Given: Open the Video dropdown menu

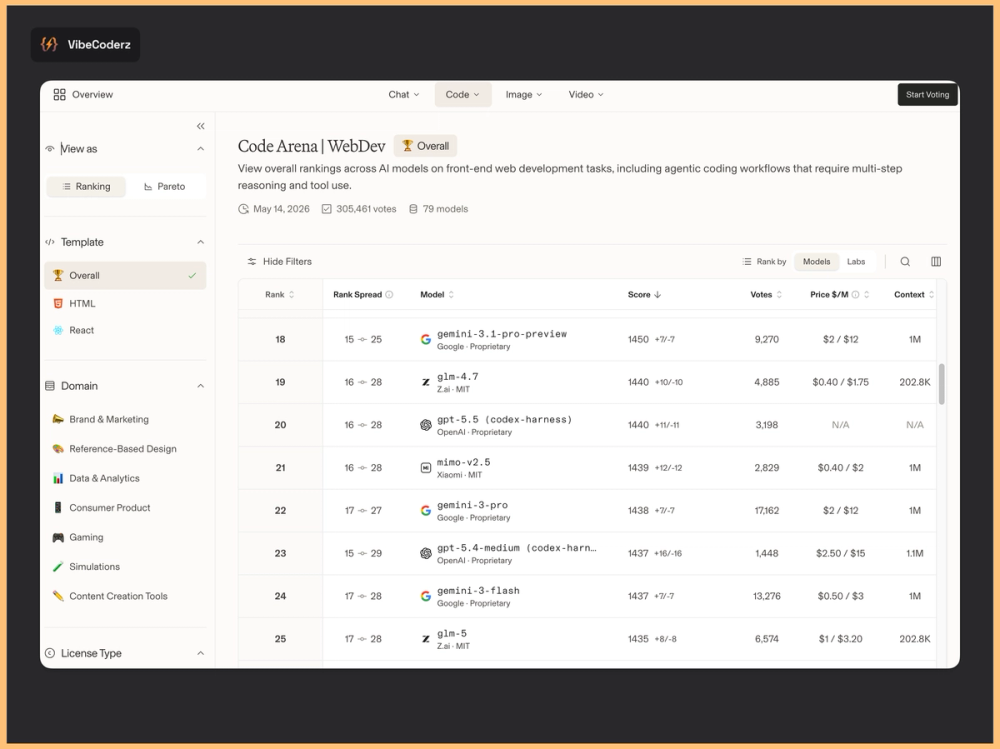Looking at the screenshot, I should (586, 94).
